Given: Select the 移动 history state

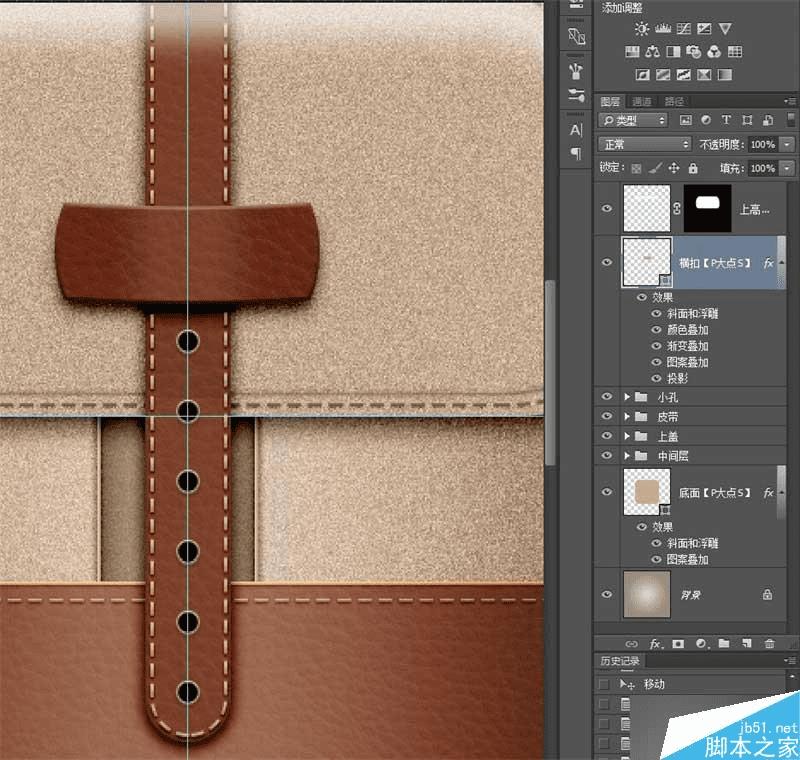Looking at the screenshot, I should (654, 685).
